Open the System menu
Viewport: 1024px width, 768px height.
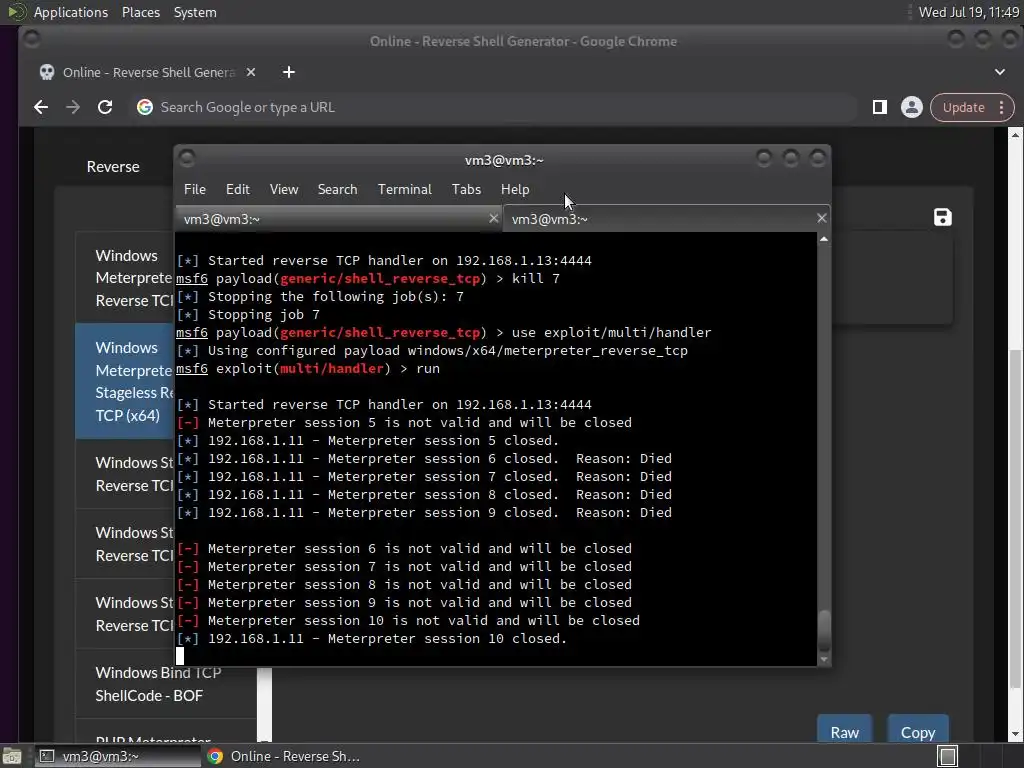click(x=195, y=12)
